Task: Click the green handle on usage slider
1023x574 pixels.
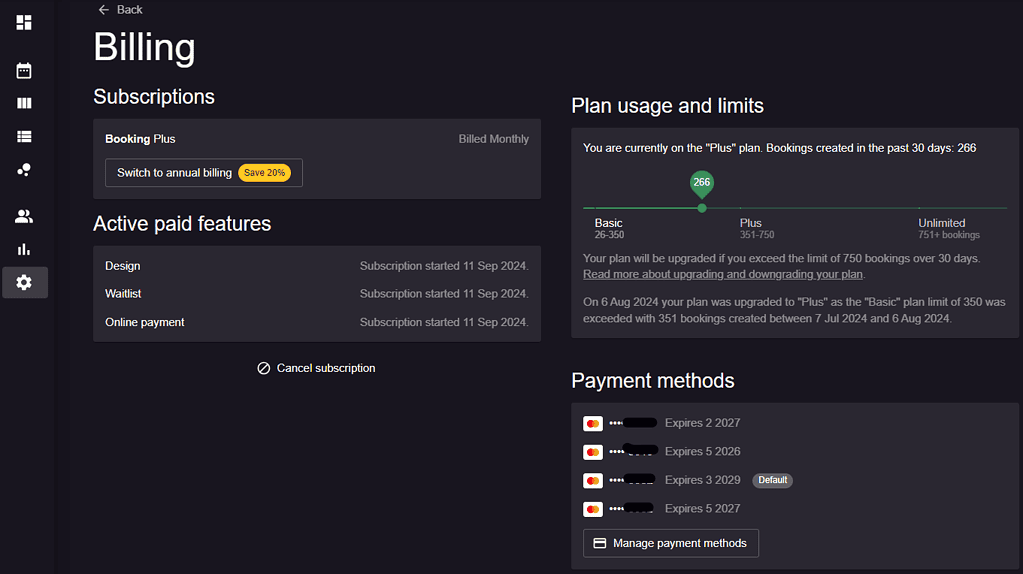Action: [x=702, y=208]
